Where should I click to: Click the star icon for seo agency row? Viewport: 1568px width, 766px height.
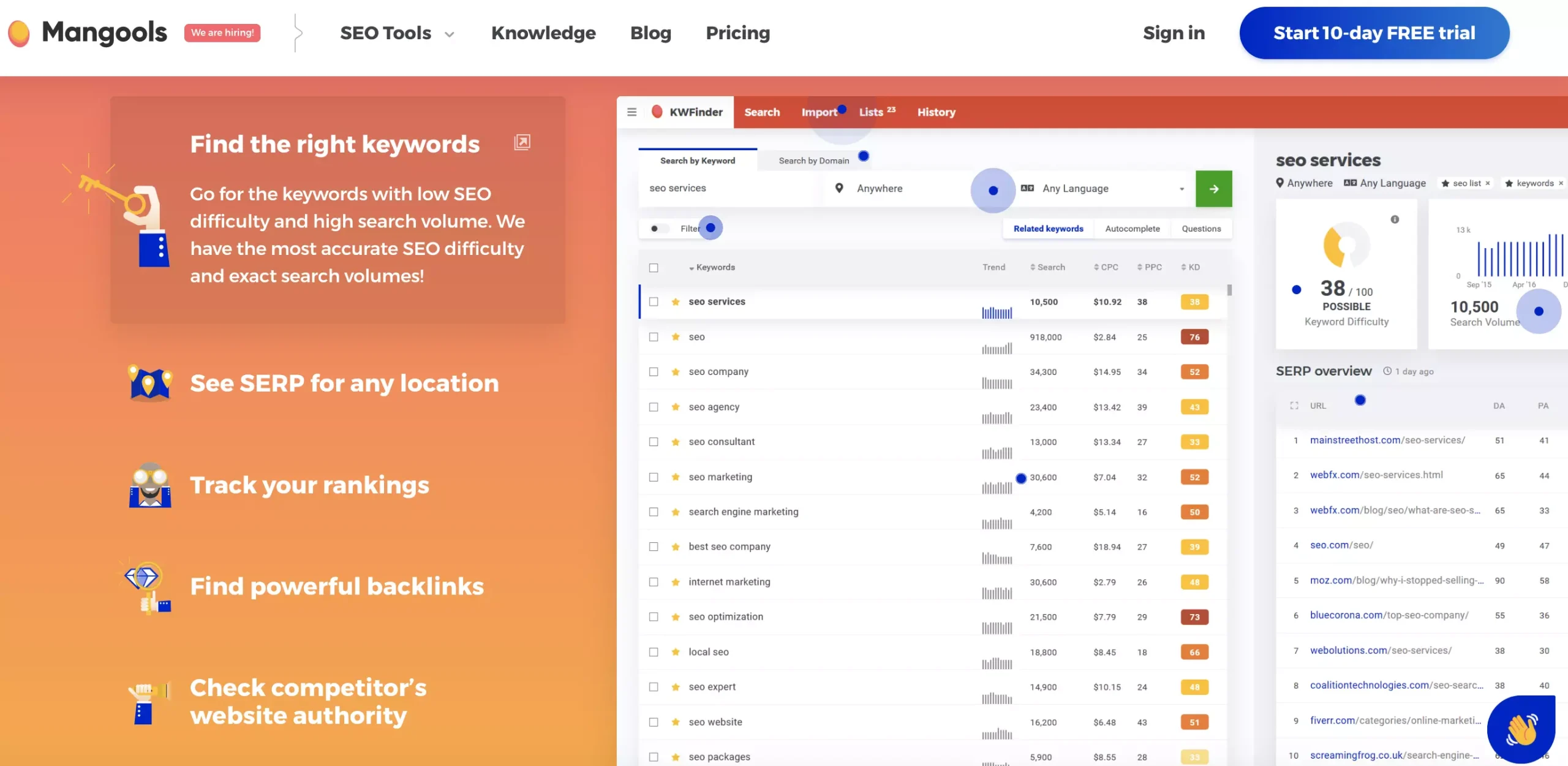[676, 407]
